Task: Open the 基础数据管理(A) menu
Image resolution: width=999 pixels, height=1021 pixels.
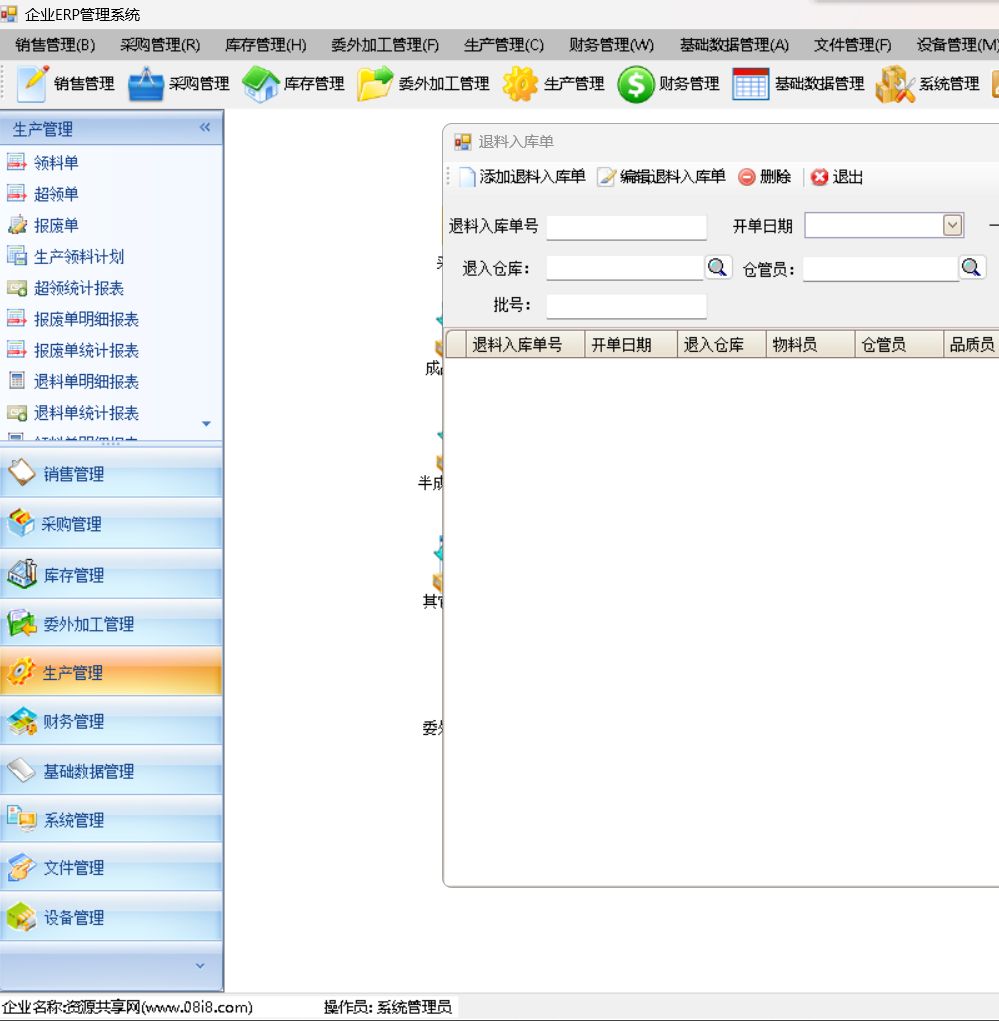Action: point(735,45)
